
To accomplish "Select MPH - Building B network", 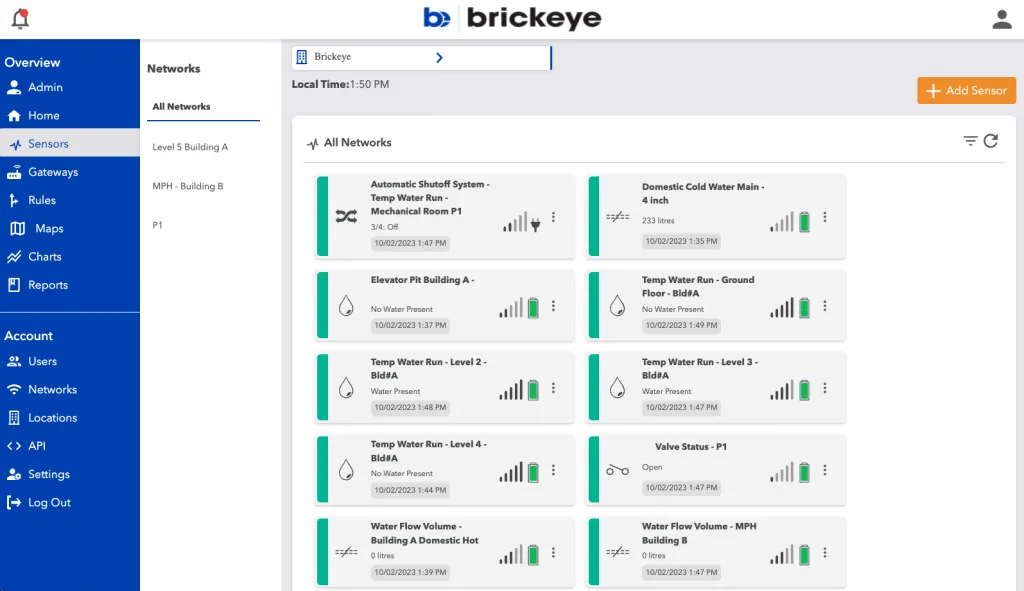I will pos(187,186).
